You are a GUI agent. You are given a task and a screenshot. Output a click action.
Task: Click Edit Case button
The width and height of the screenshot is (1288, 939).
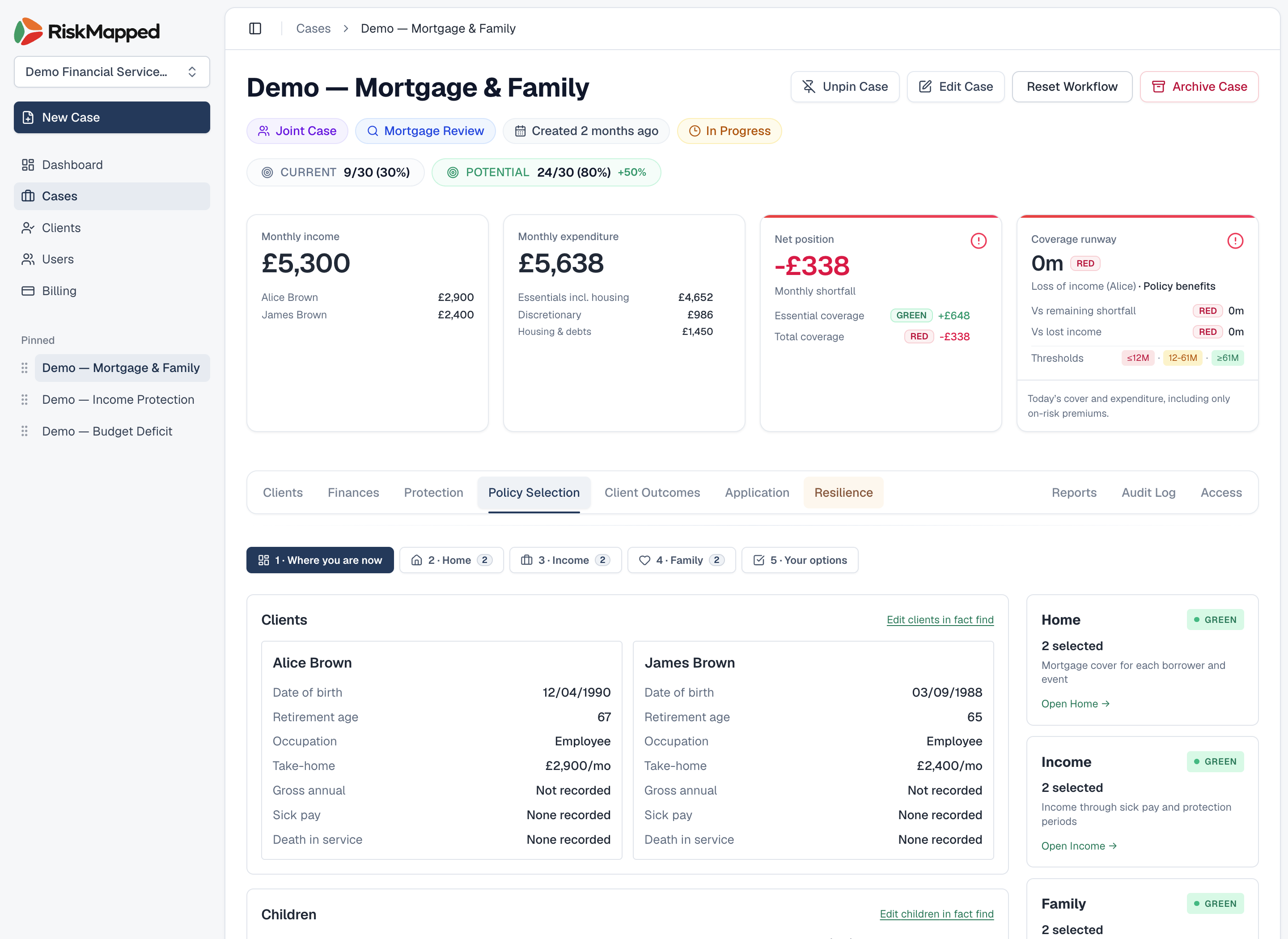point(955,86)
